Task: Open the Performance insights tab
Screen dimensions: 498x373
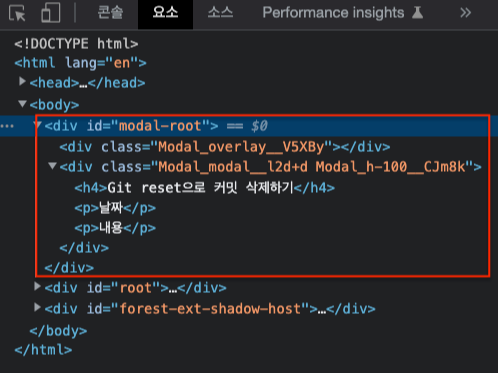Action: (x=343, y=13)
